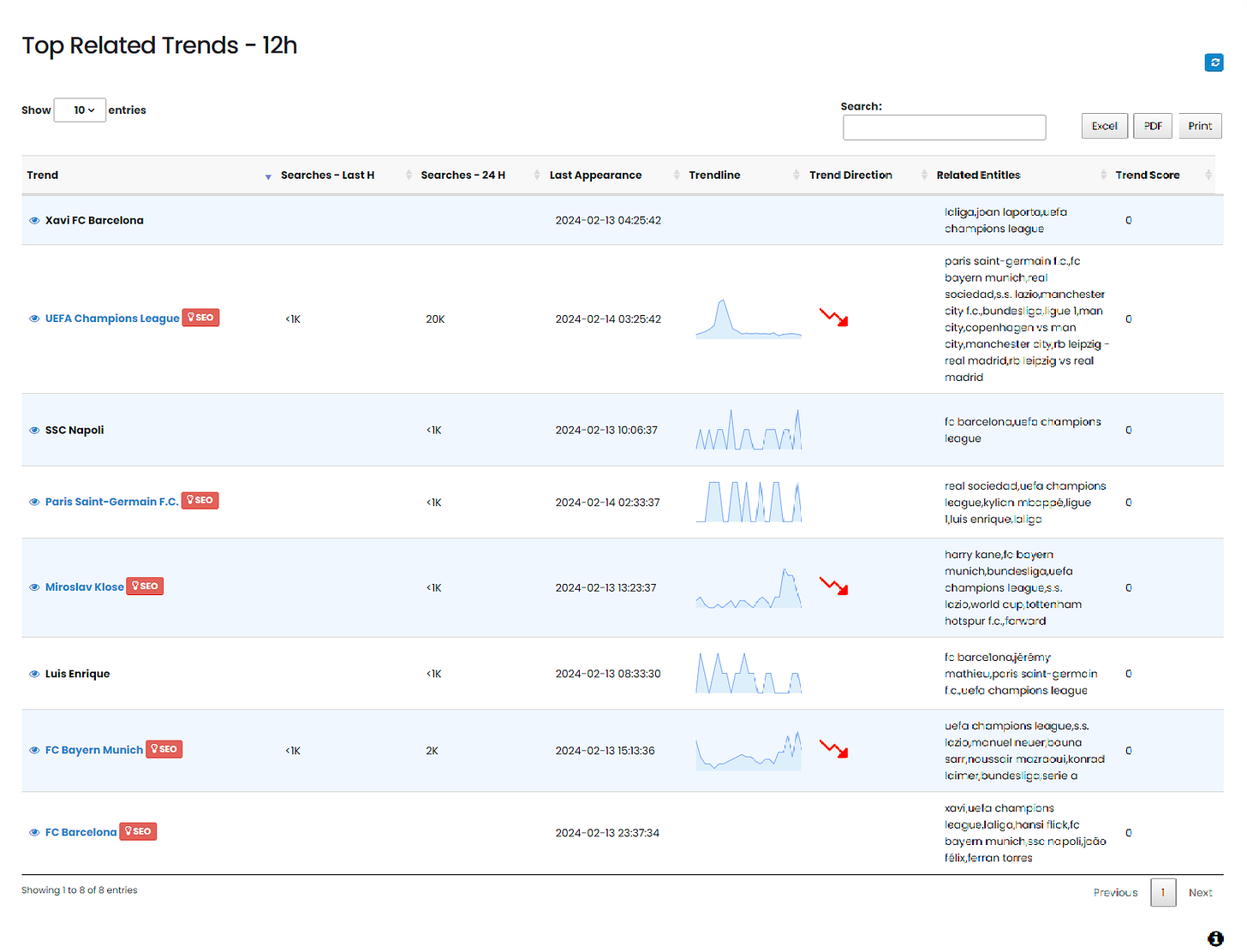Viewport: 1247px width, 952px height.
Task: Open Miroslav Klose trend link
Action: pos(85,587)
